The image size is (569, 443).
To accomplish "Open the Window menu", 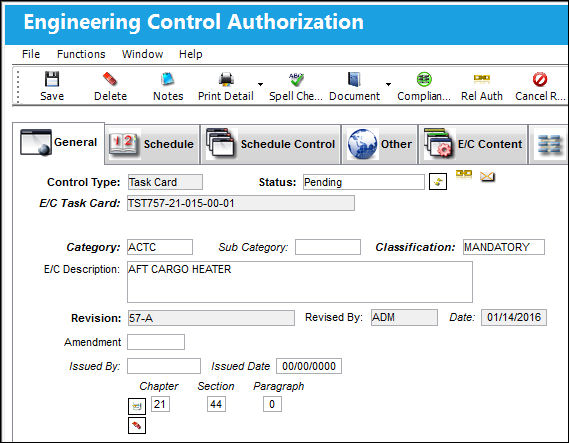I will 142,54.
